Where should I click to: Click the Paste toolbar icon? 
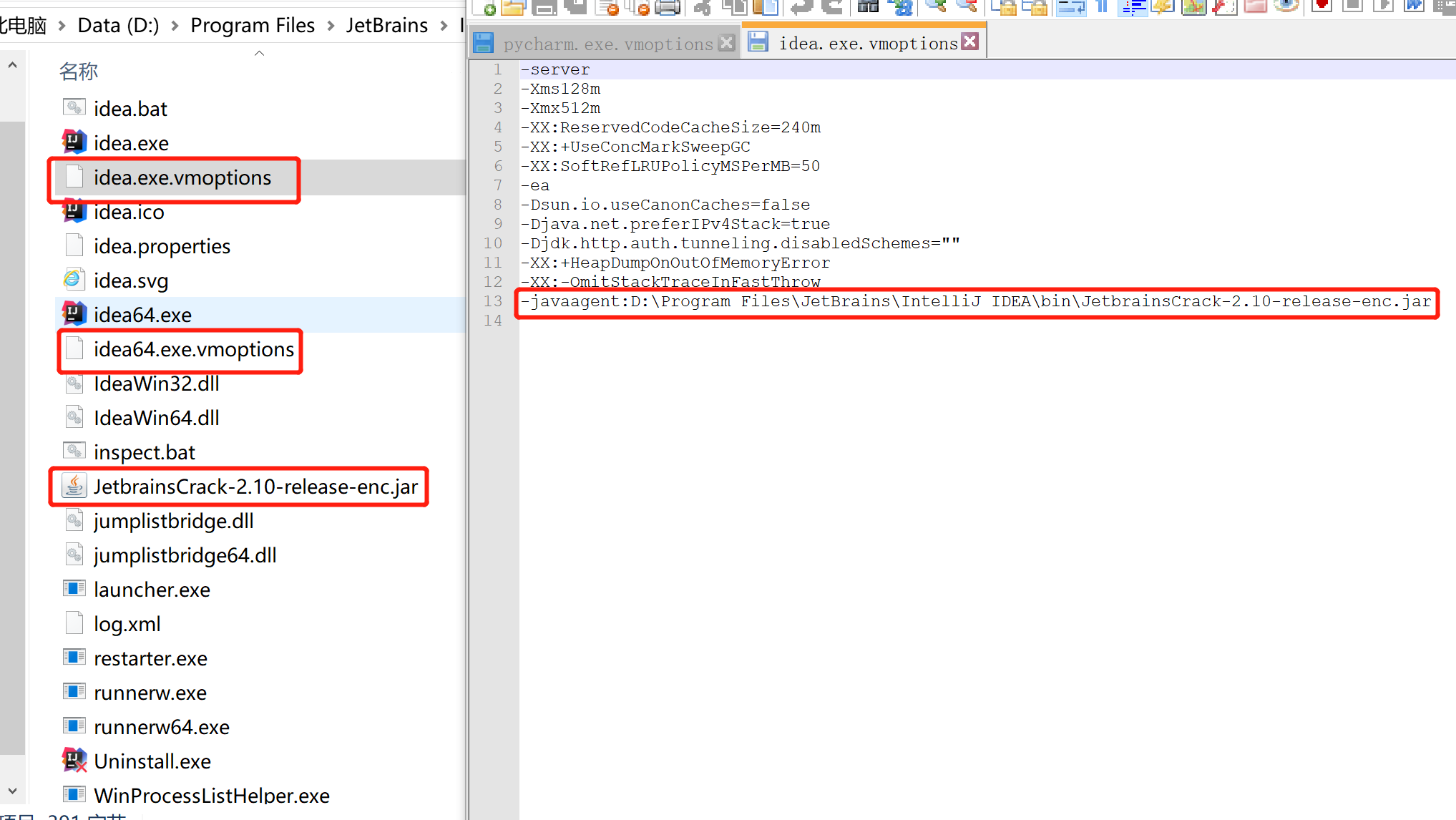(x=766, y=7)
